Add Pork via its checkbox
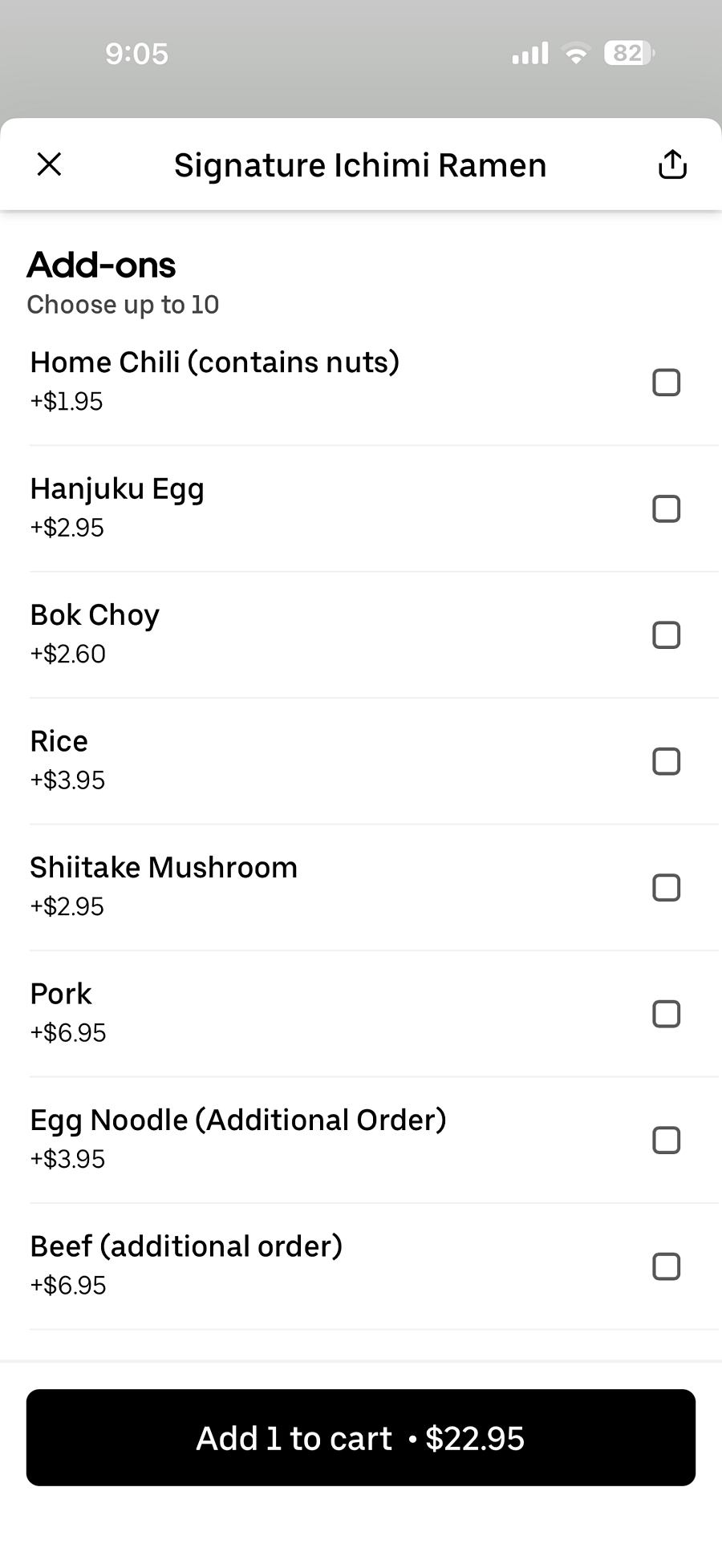The image size is (722, 1568). pyautogui.click(x=667, y=1014)
